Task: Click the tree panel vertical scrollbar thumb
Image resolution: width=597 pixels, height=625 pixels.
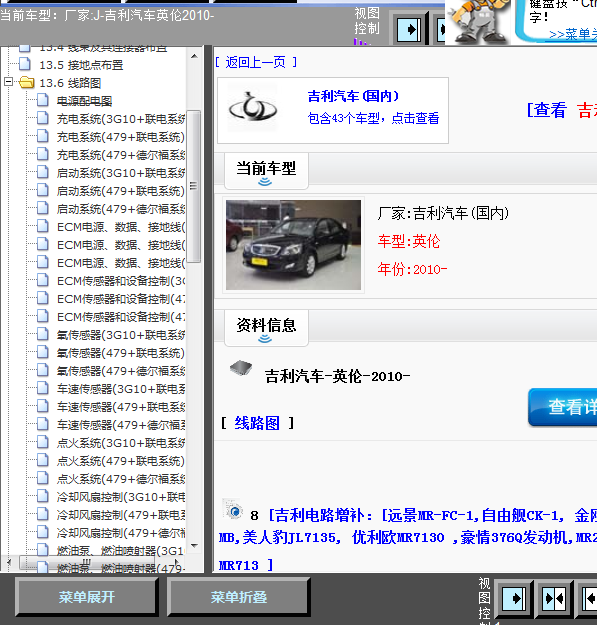Action: pyautogui.click(x=194, y=186)
